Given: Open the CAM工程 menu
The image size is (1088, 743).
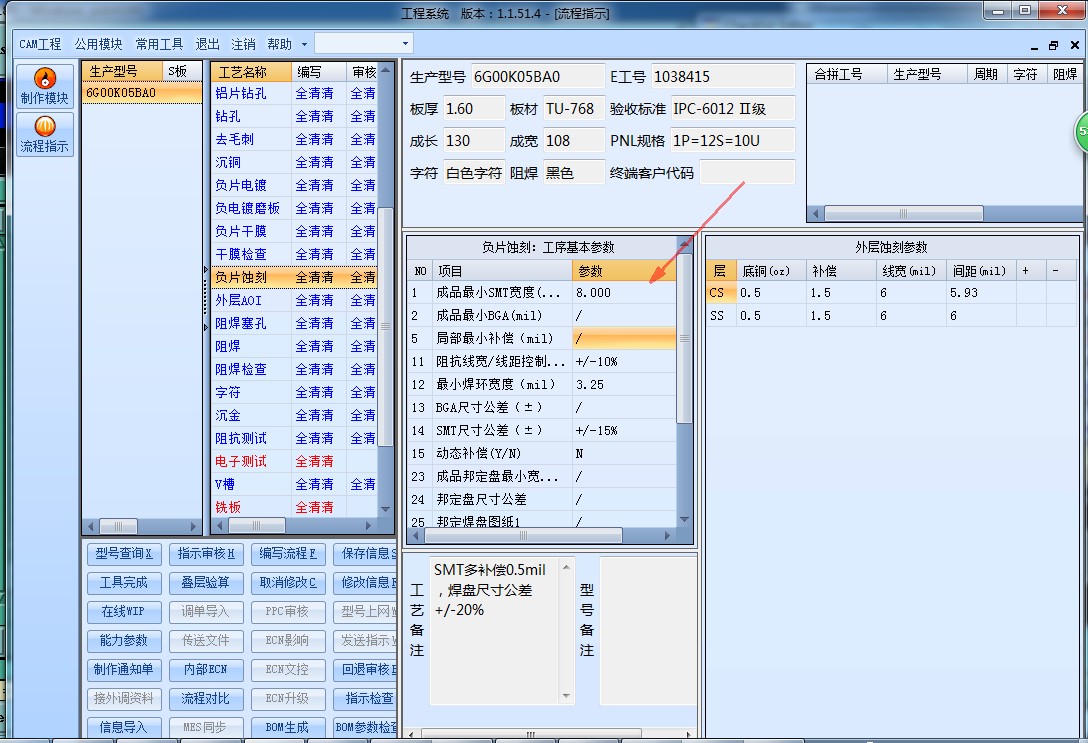Looking at the screenshot, I should point(40,44).
